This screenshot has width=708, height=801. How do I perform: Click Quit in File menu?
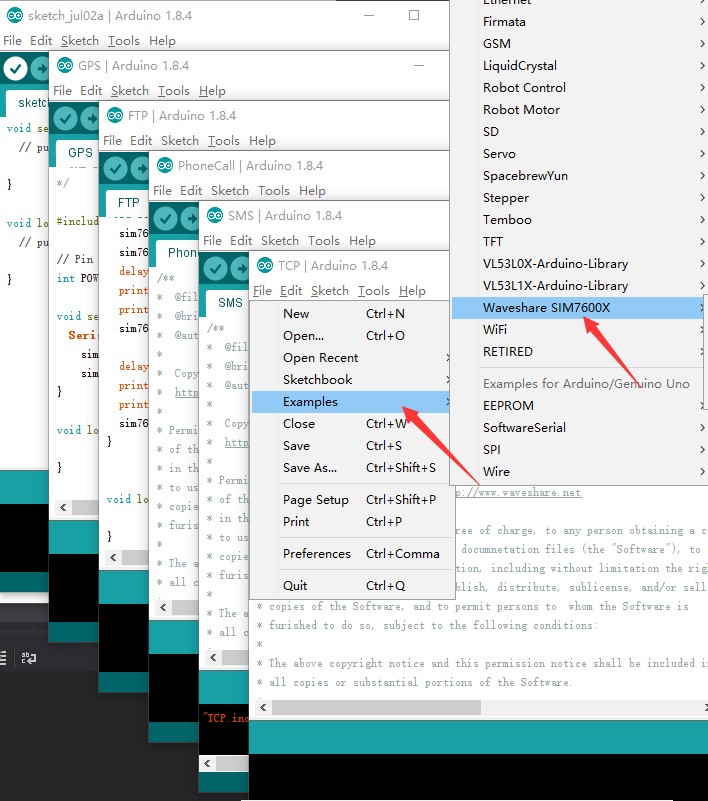coord(350,585)
